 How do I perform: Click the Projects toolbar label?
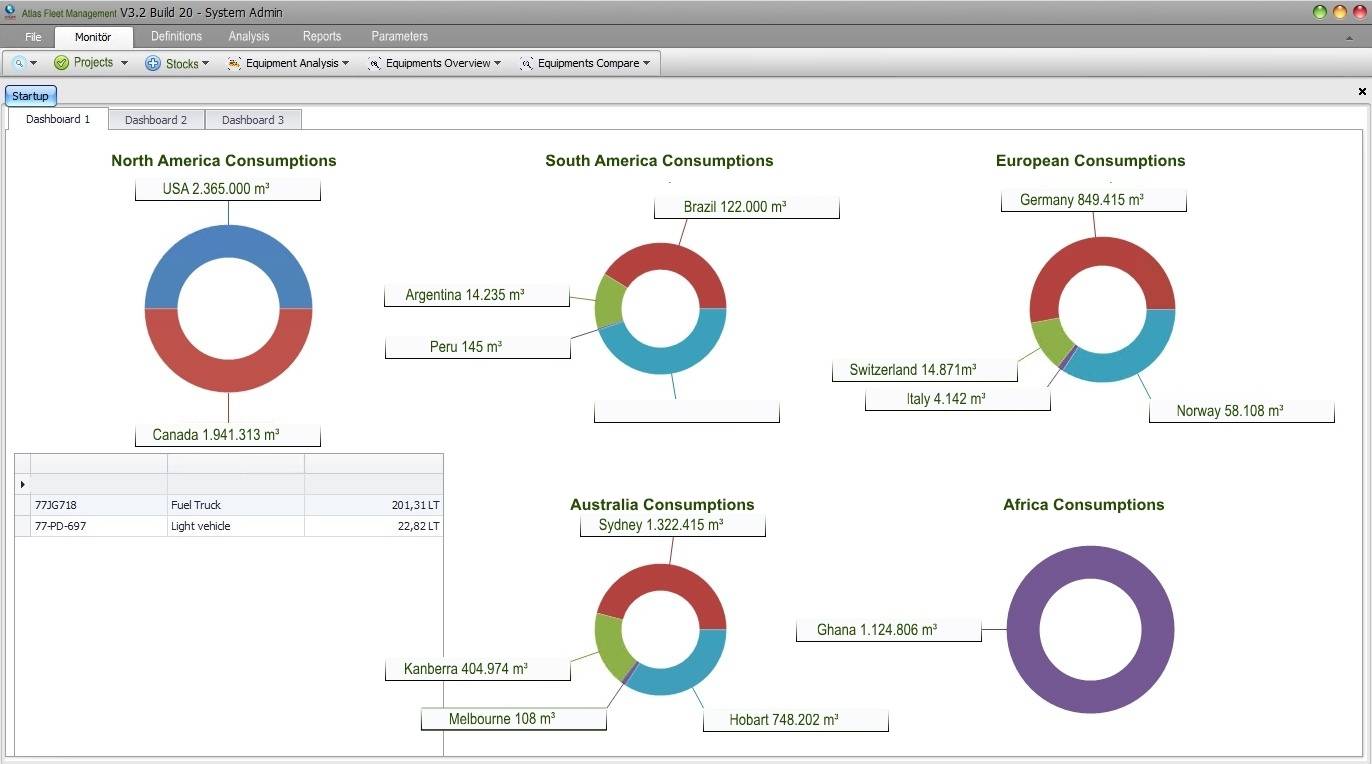94,63
